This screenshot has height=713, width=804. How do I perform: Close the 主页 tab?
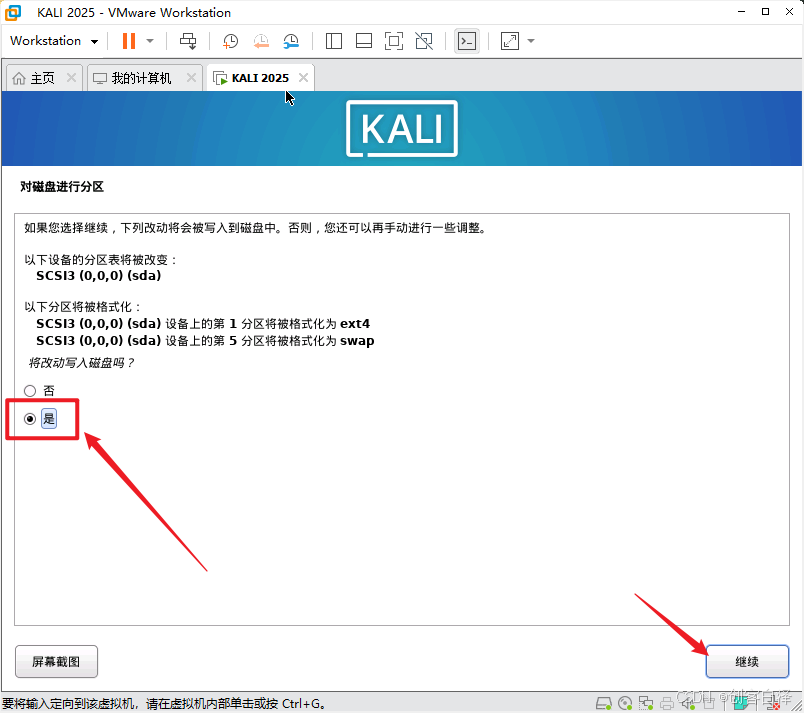[72, 77]
